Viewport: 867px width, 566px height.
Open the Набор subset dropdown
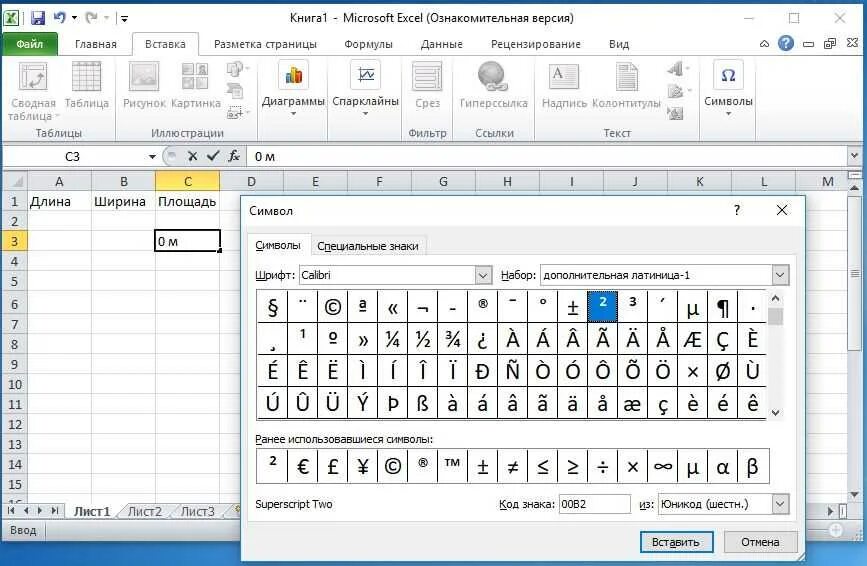pos(780,275)
